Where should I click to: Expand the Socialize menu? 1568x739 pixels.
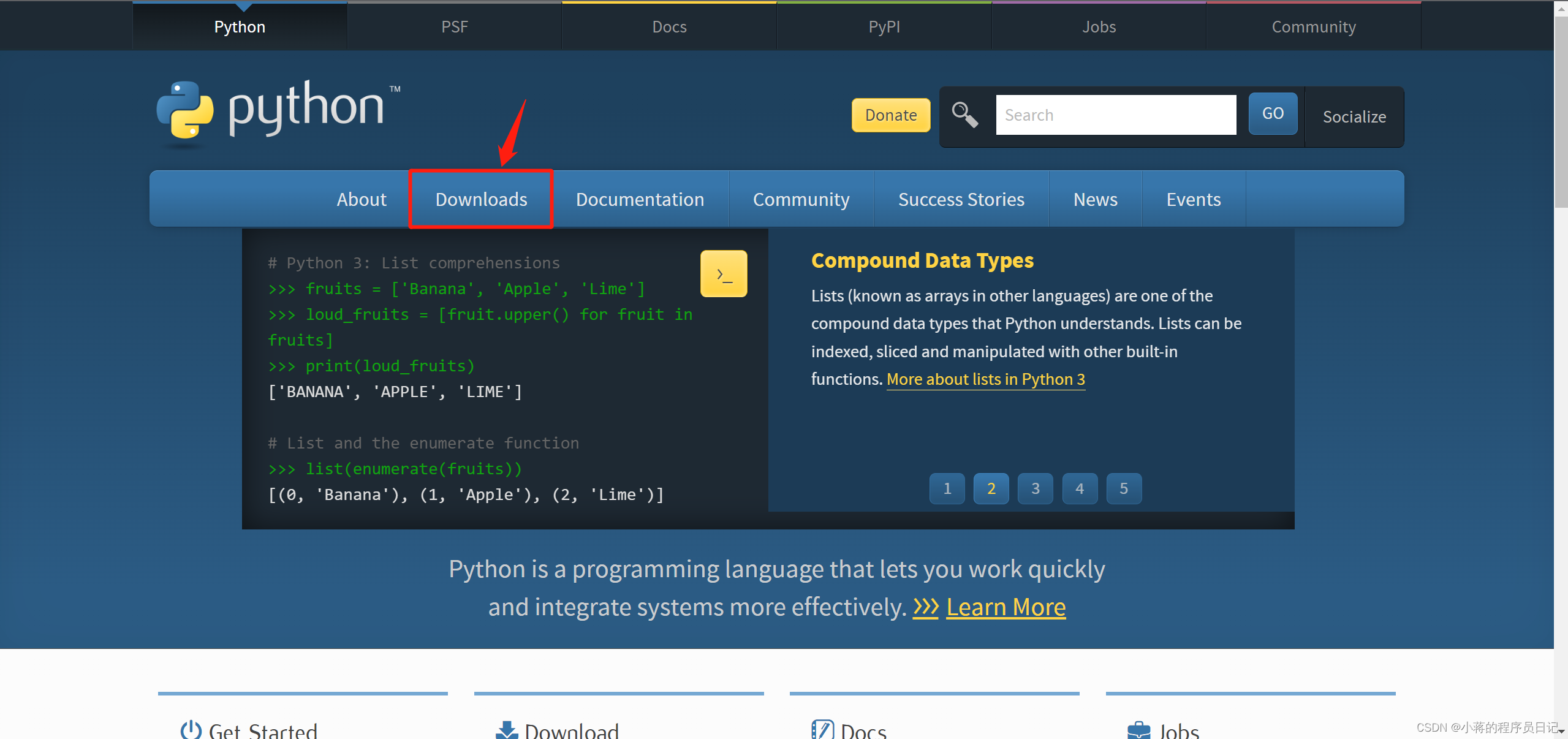pyautogui.click(x=1354, y=116)
